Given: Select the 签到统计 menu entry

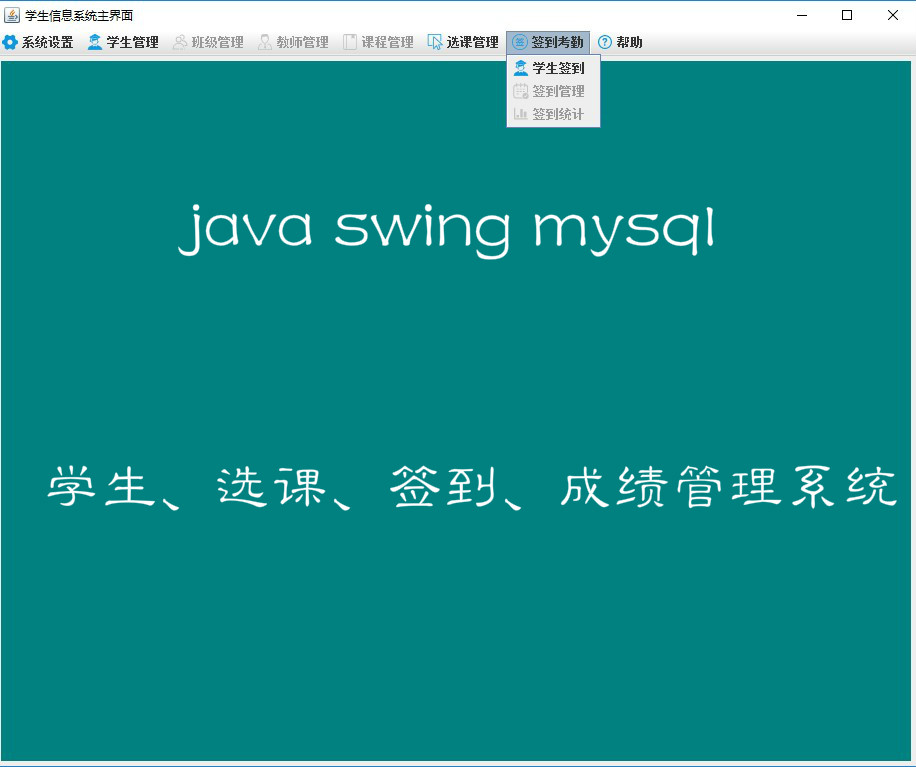Looking at the screenshot, I should pyautogui.click(x=553, y=114).
